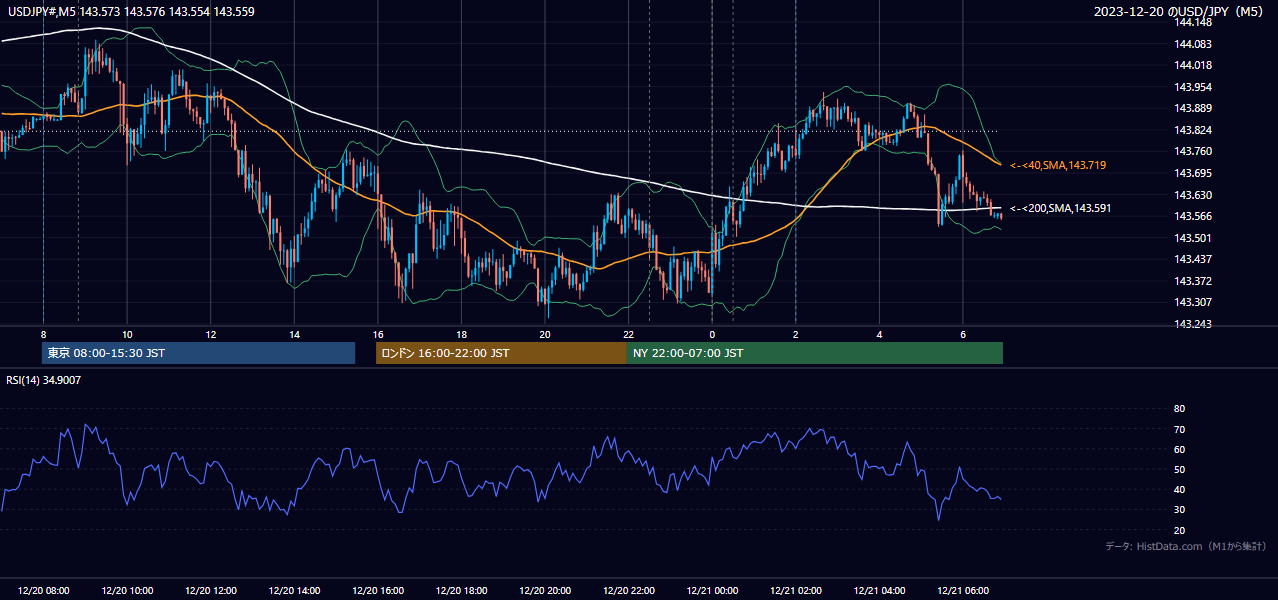Viewport: 1278px width, 600px height.
Task: Click RSI scale value 50
Action: (1179, 469)
